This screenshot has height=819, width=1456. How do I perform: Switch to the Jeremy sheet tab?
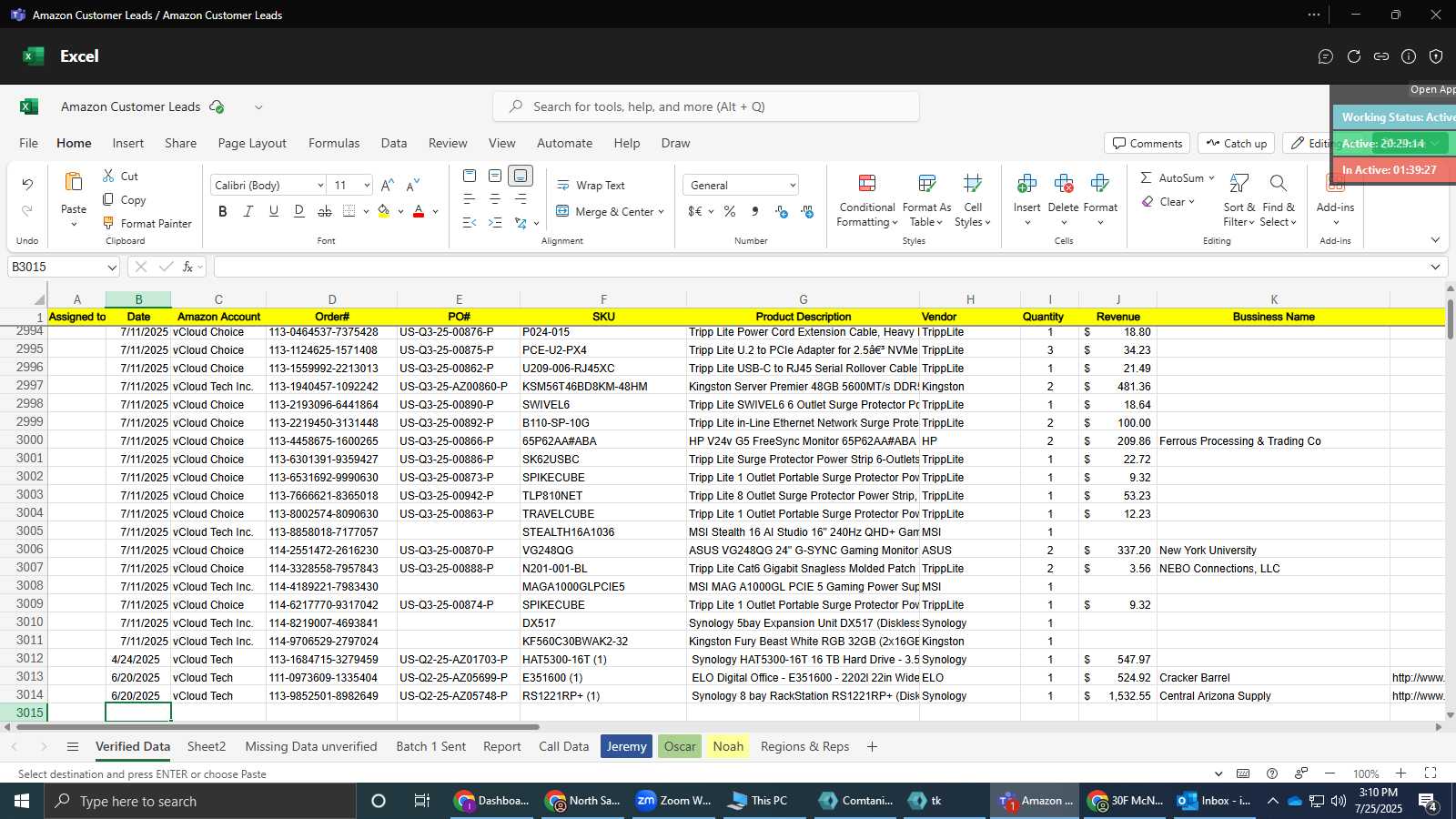[x=626, y=746]
